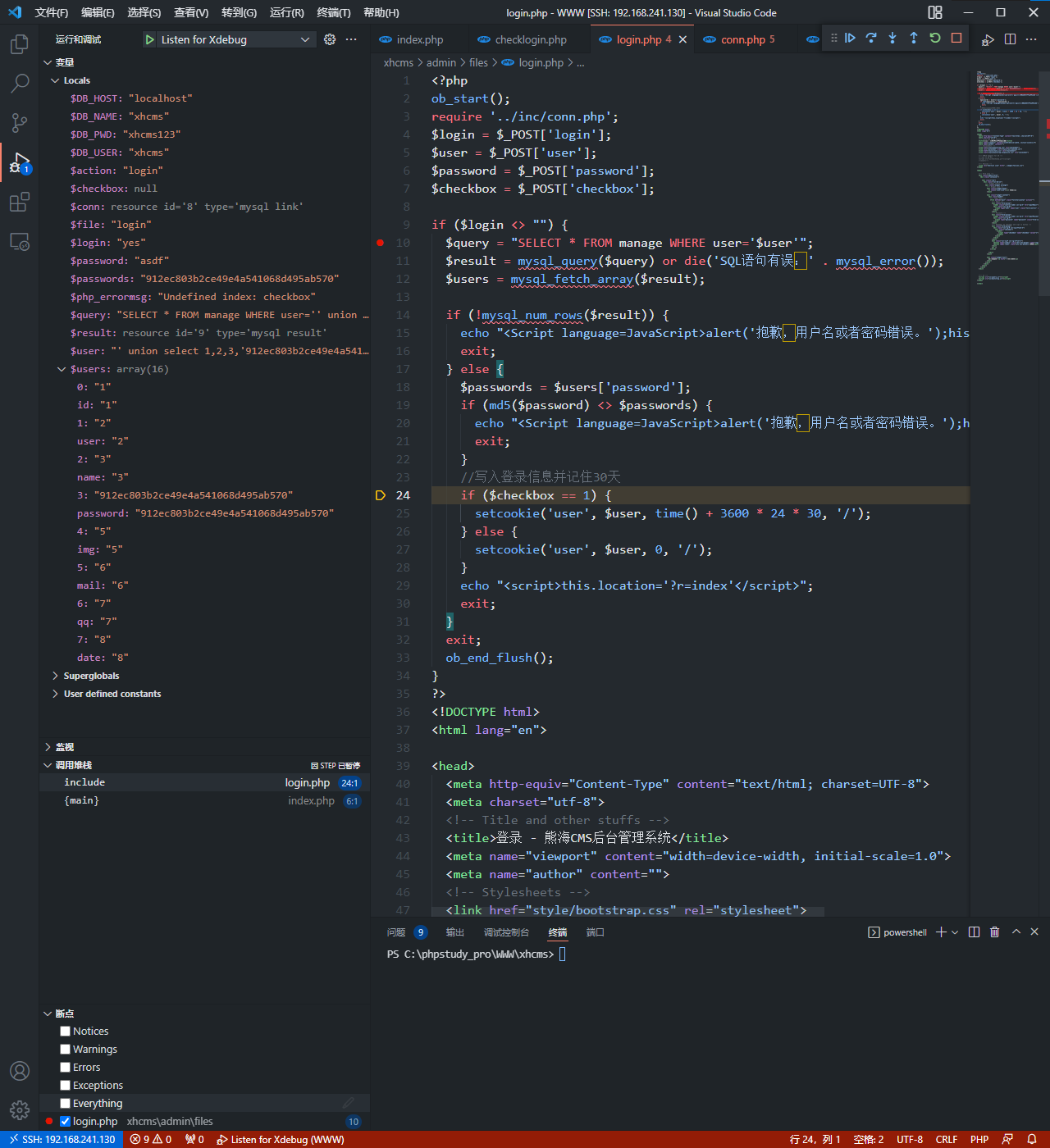Toggle Everything breakpoint checkbox
This screenshot has width=1050, height=1148.
point(66,1104)
